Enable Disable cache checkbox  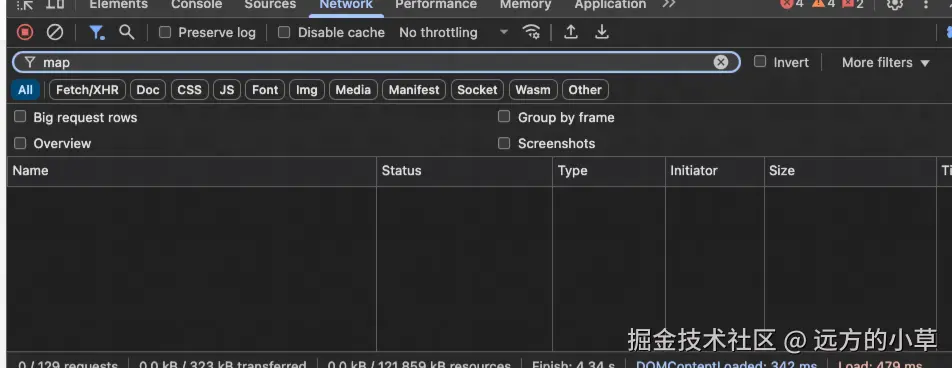point(284,32)
